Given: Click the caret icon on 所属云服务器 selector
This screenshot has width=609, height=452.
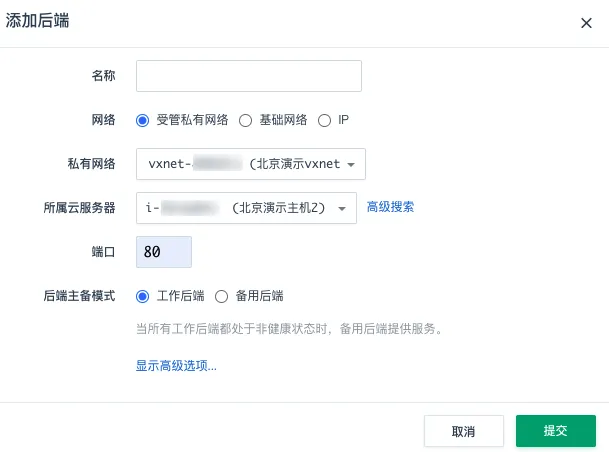Looking at the screenshot, I should coord(342,208).
